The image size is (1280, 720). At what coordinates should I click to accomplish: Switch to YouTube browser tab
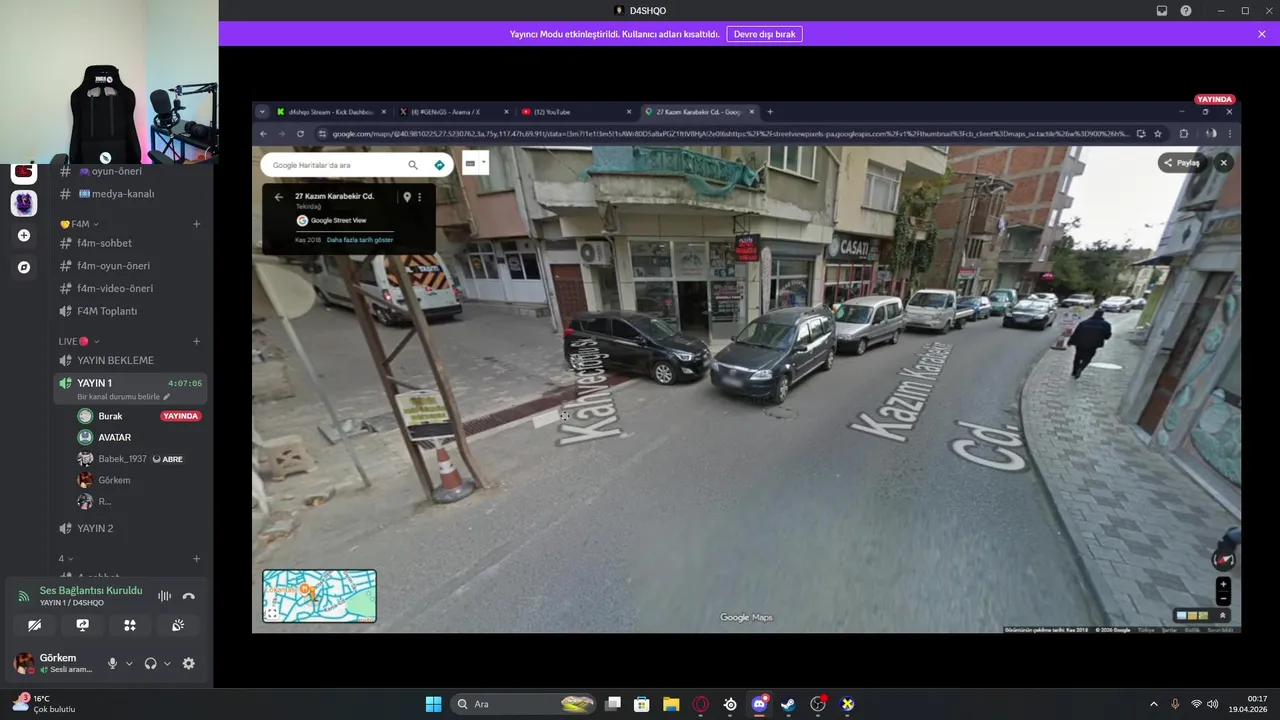point(575,112)
